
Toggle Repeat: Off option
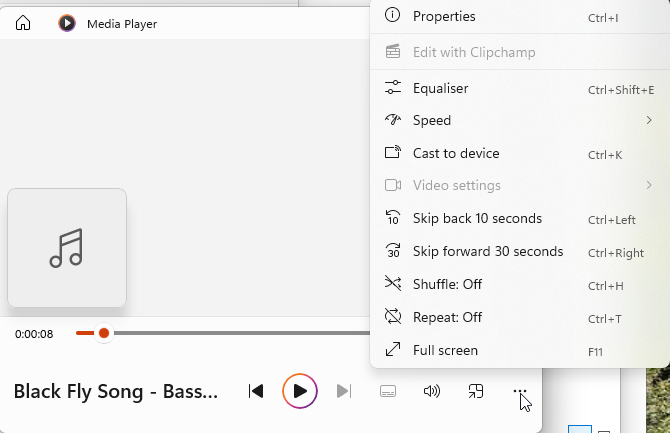click(x=447, y=317)
